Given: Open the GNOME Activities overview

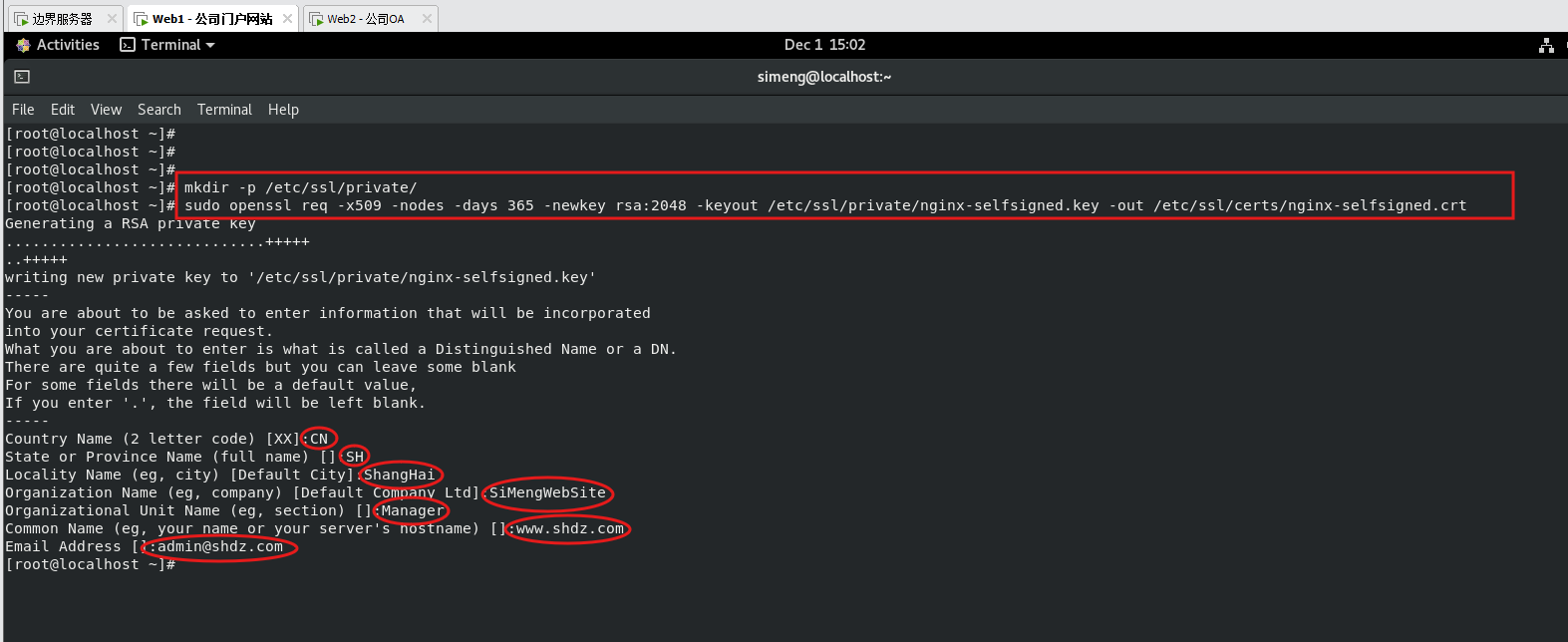Looking at the screenshot, I should coord(58,45).
